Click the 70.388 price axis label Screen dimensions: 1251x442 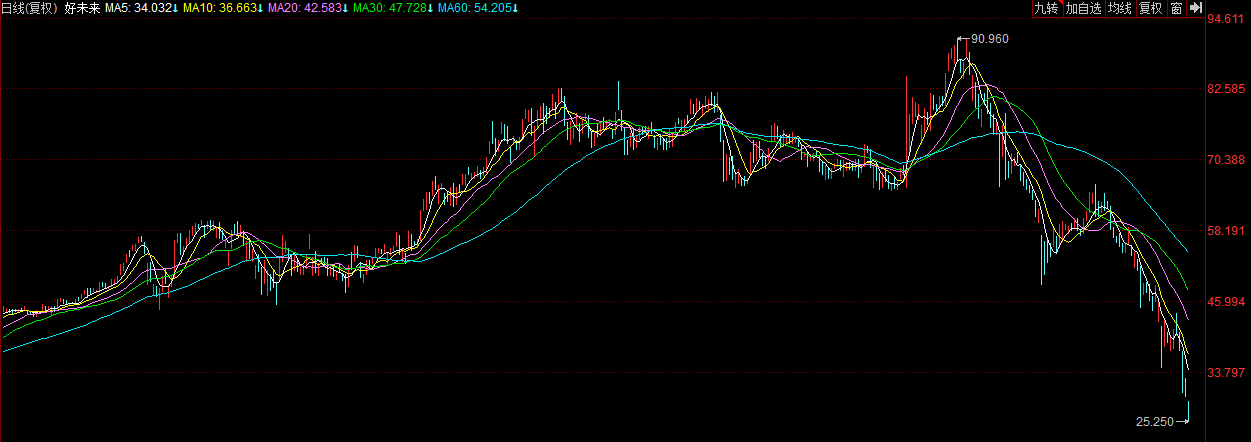1226,159
